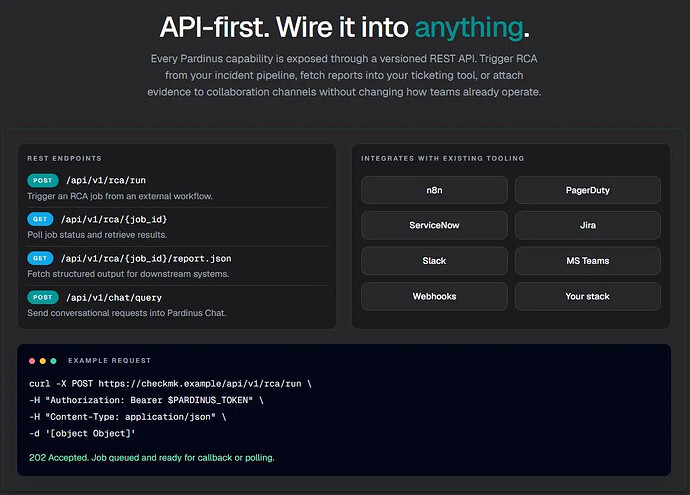The image size is (690, 495).
Task: Click the Content-Type application/json line
Action: [128, 417]
